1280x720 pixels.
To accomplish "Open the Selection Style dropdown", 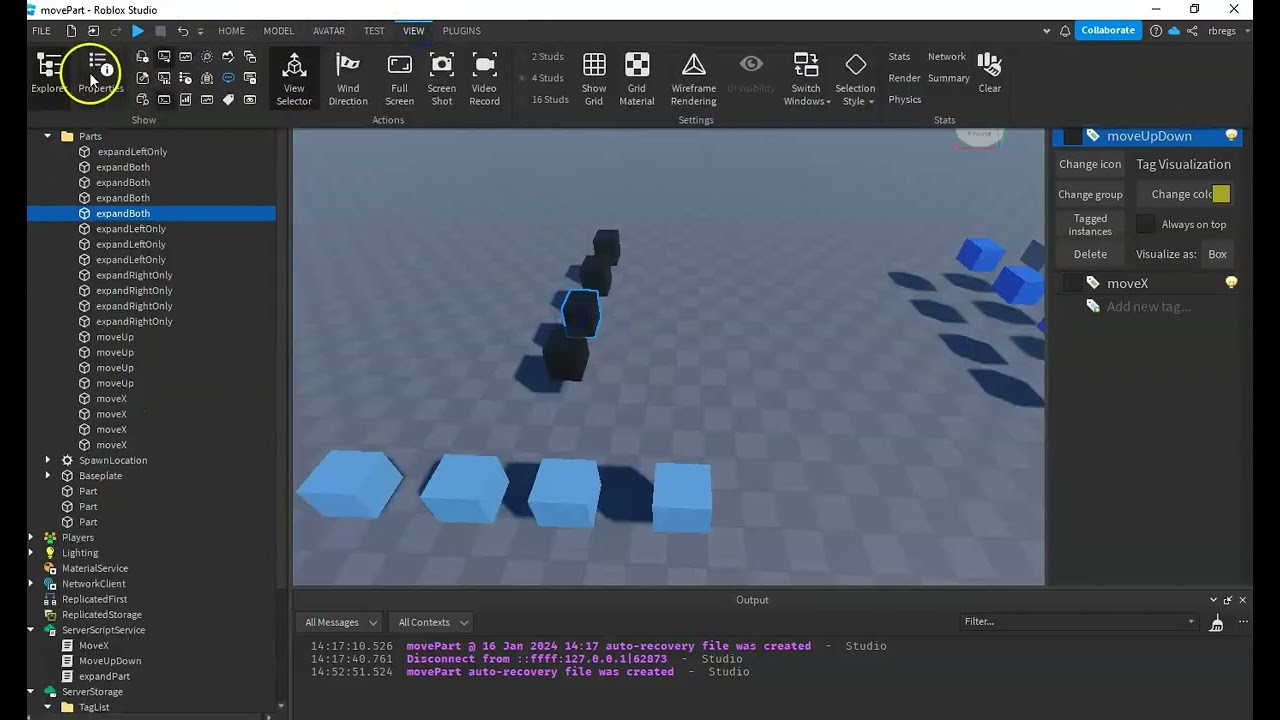I will click(x=855, y=79).
